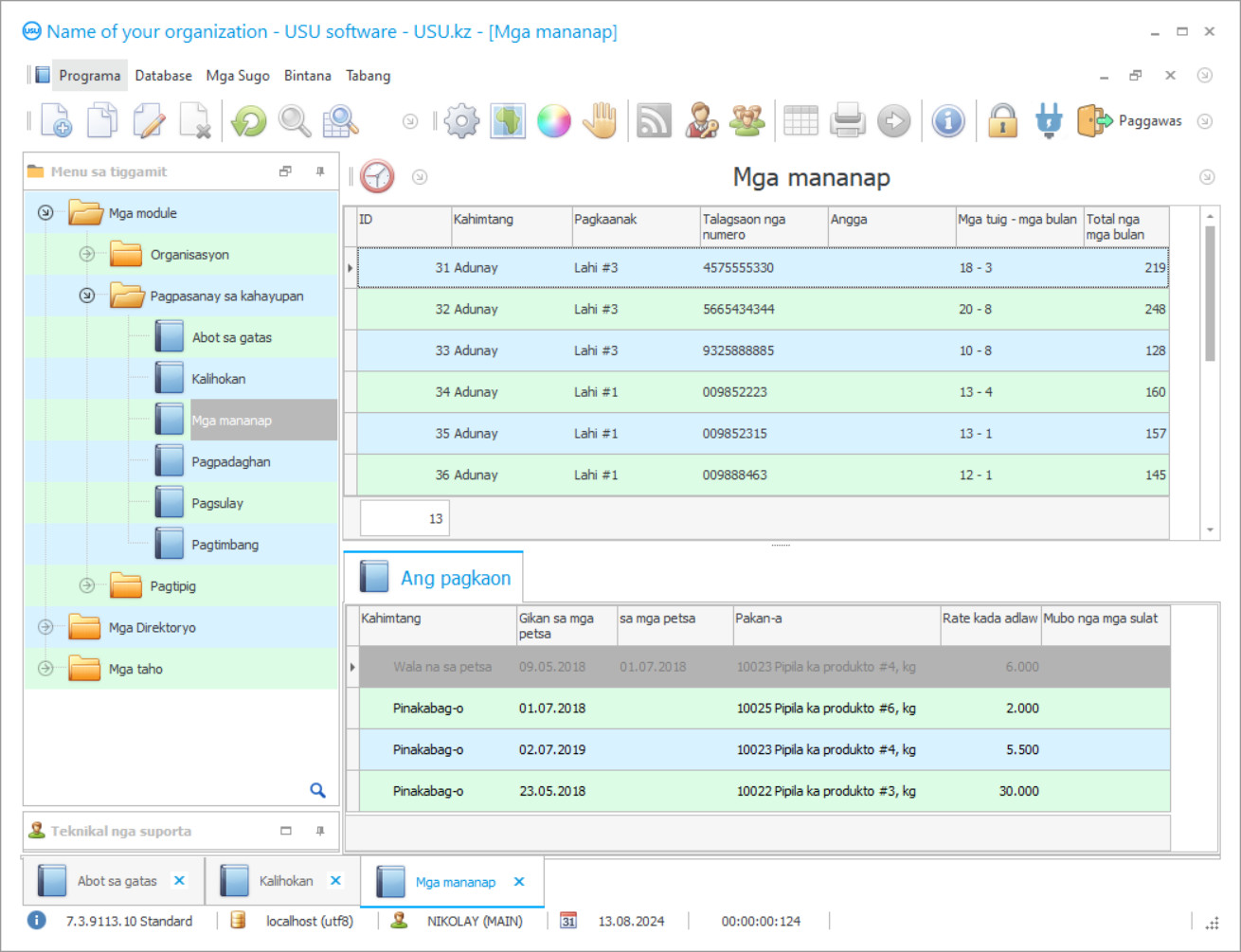The height and width of the screenshot is (952, 1241).
Task: Open the advanced grid search tool
Action: click(341, 120)
